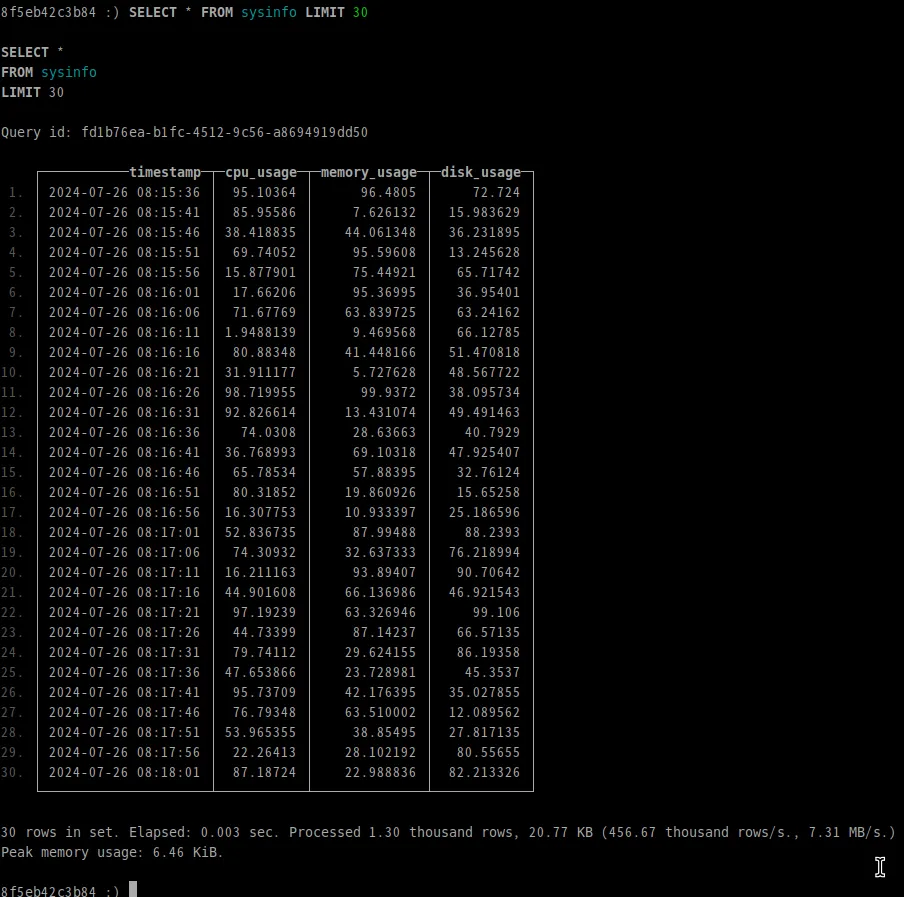The height and width of the screenshot is (897, 904).
Task: Click disk value 90.70642
Action: point(488,572)
